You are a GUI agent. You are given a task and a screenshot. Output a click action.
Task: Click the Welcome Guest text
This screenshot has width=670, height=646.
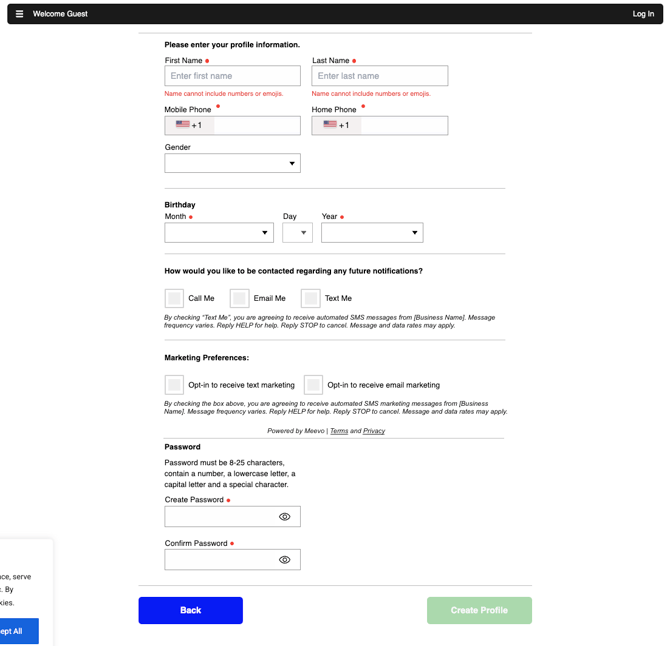point(60,14)
